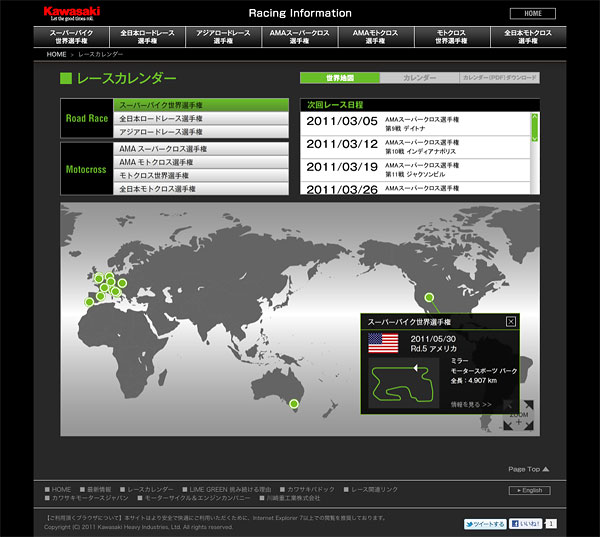This screenshot has height=537, width=600.
Task: Click the 情報を見る >> link in the popup
Action: (471, 405)
